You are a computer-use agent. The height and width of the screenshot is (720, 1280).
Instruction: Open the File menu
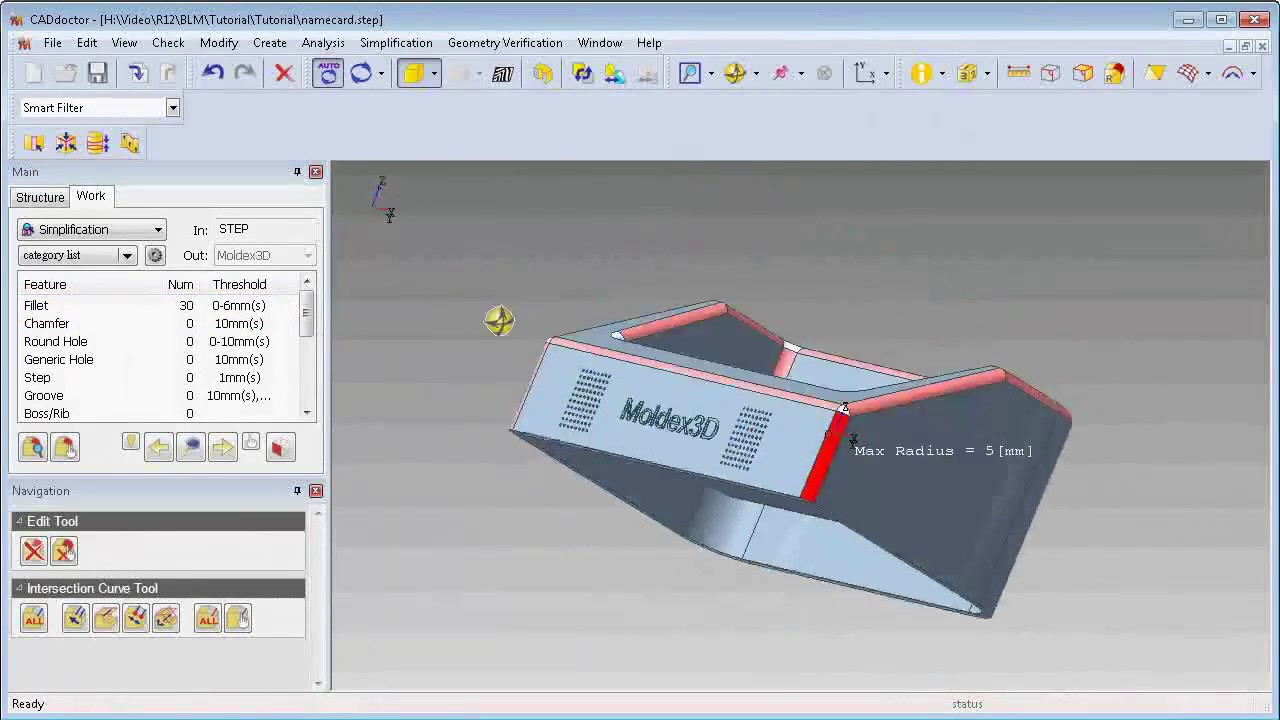click(x=52, y=43)
